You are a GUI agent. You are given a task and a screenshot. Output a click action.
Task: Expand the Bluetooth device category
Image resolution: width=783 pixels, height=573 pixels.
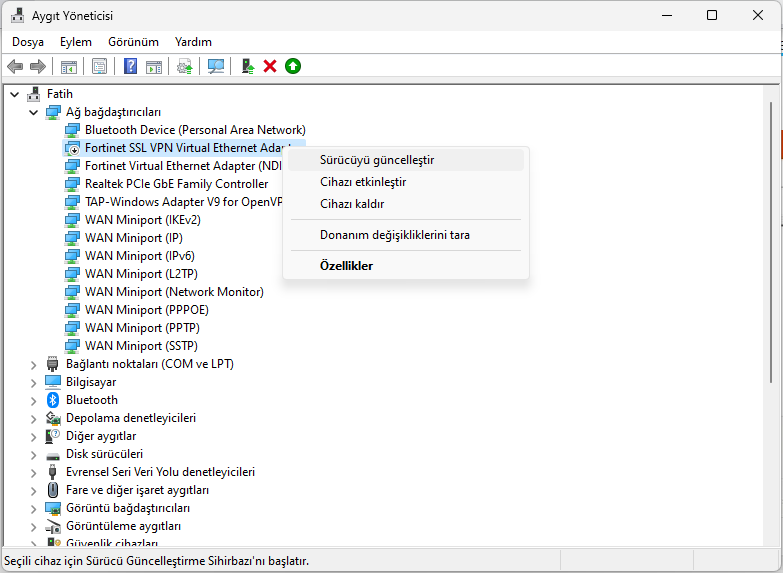[x=34, y=400]
